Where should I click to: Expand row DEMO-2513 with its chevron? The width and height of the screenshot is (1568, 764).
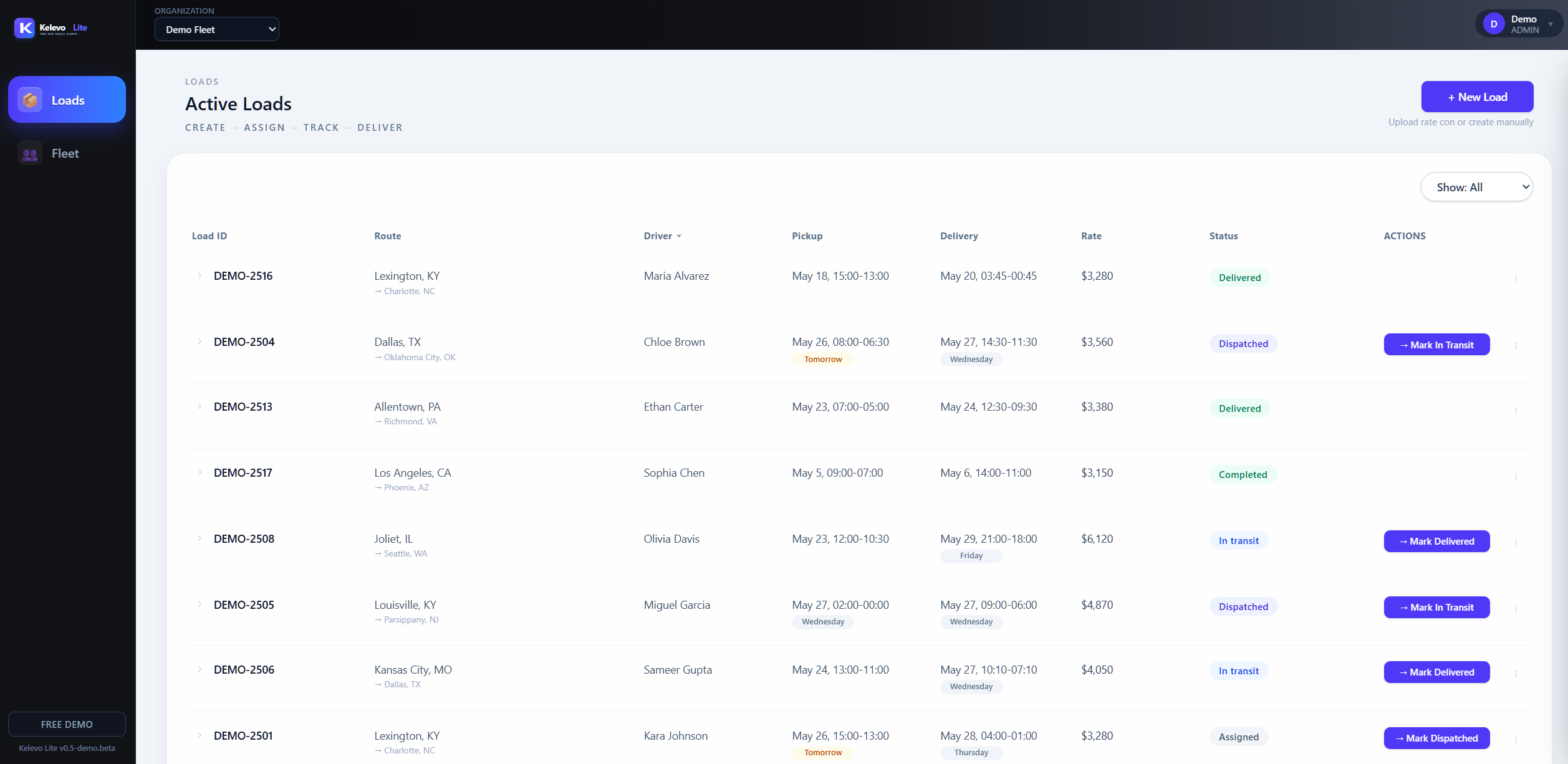tap(200, 406)
